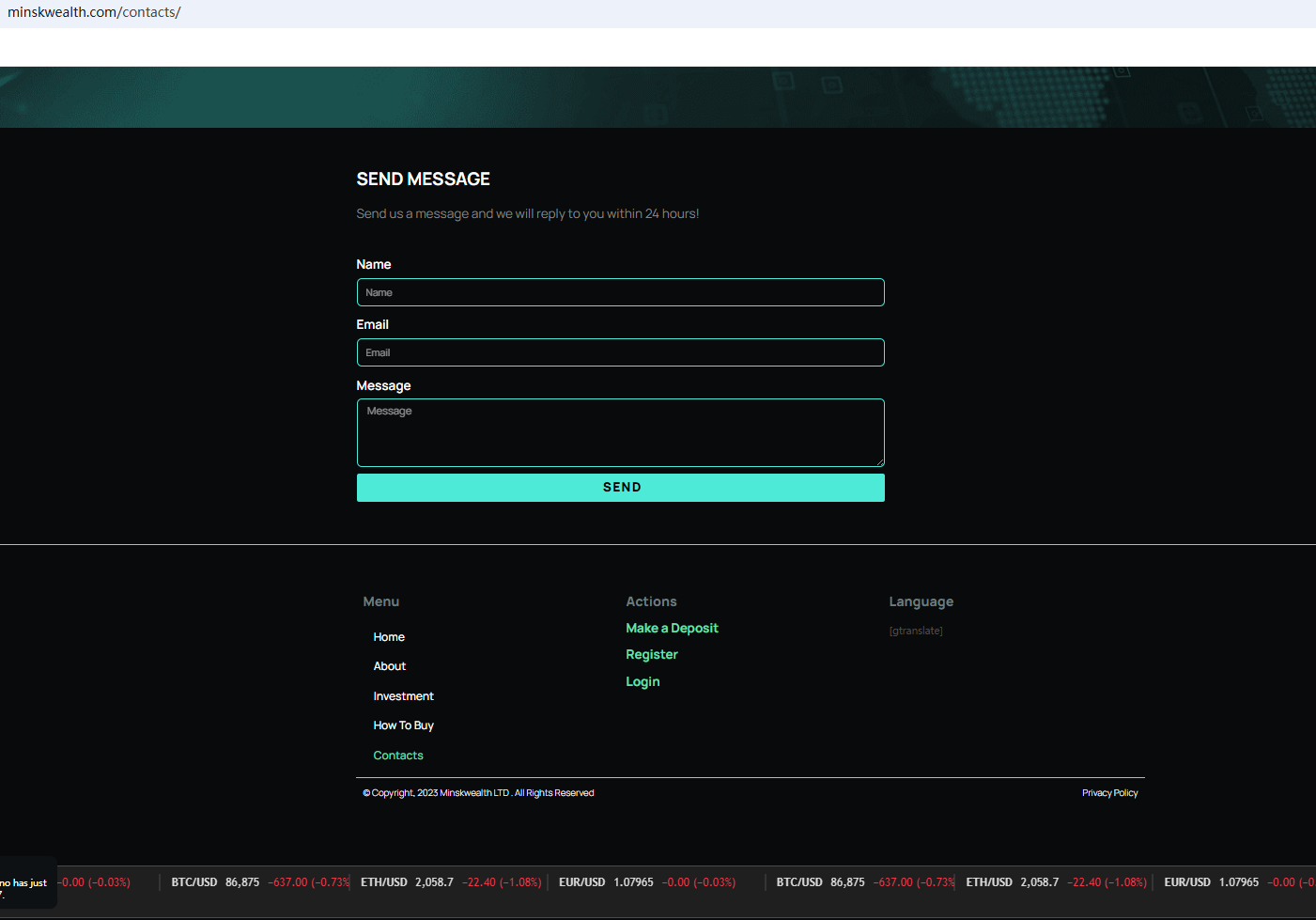Click the Message box resize handle
The height and width of the screenshot is (920, 1316).
pyautogui.click(x=879, y=461)
